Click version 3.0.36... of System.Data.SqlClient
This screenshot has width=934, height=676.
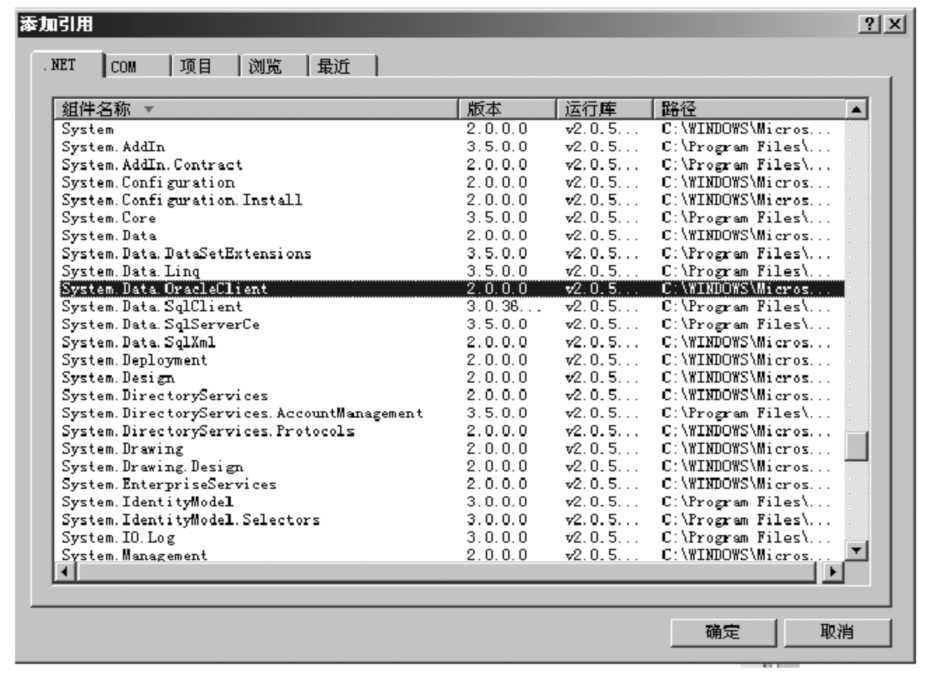pos(504,307)
